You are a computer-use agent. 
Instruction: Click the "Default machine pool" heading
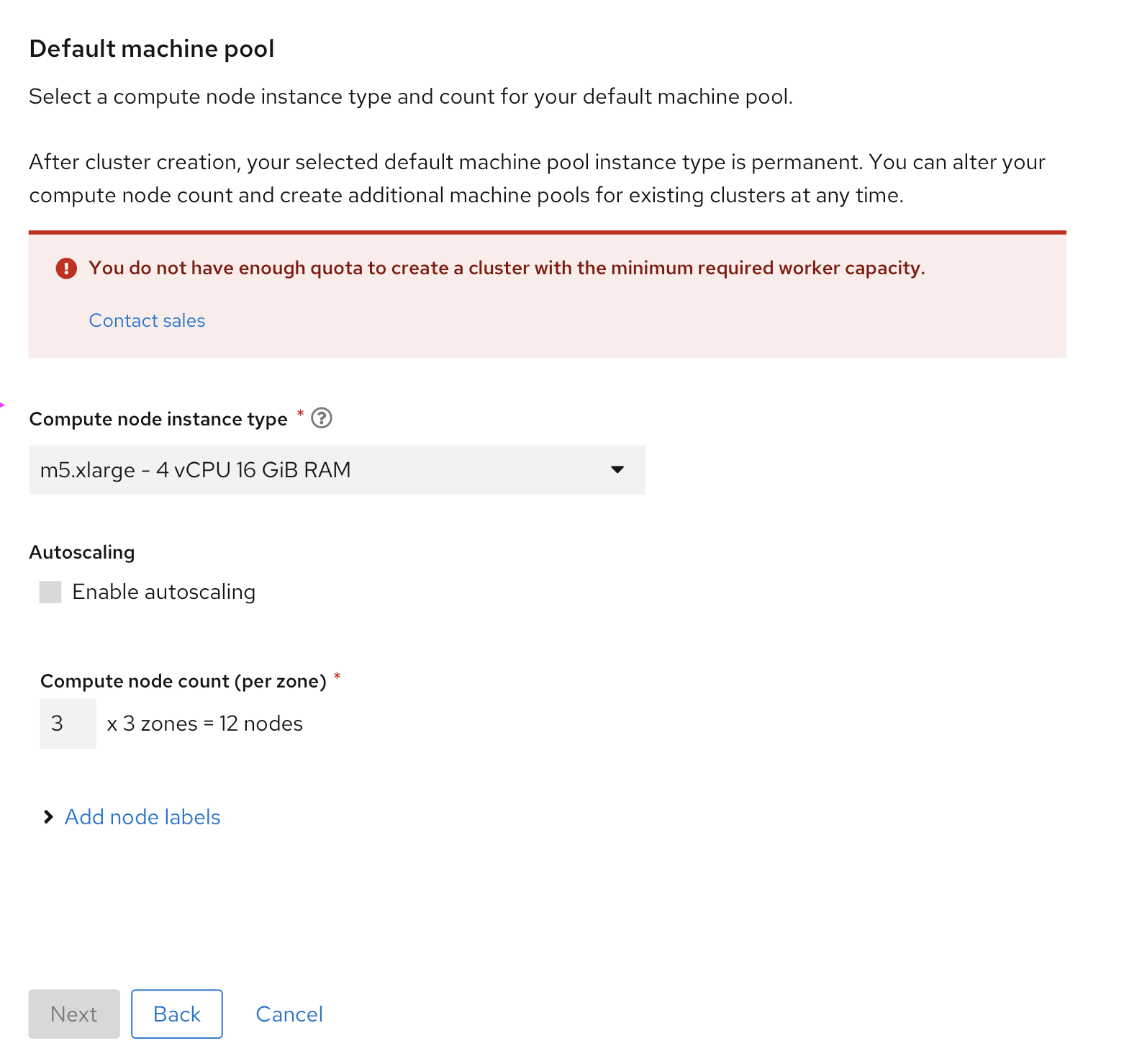(152, 49)
